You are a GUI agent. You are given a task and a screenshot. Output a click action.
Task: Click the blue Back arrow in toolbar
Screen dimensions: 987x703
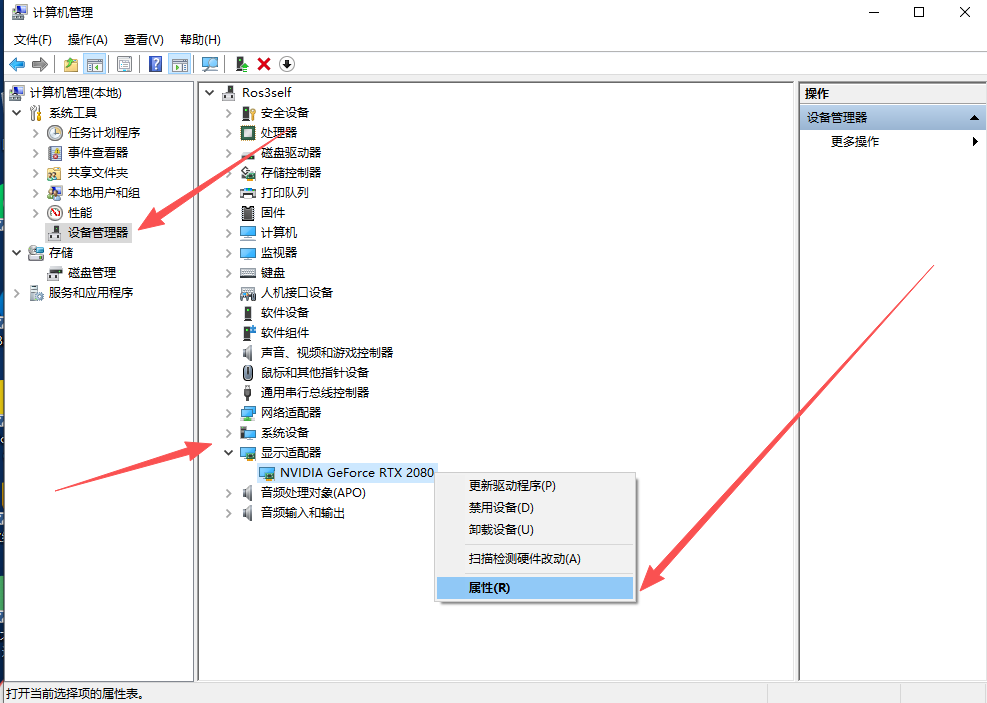(x=17, y=64)
